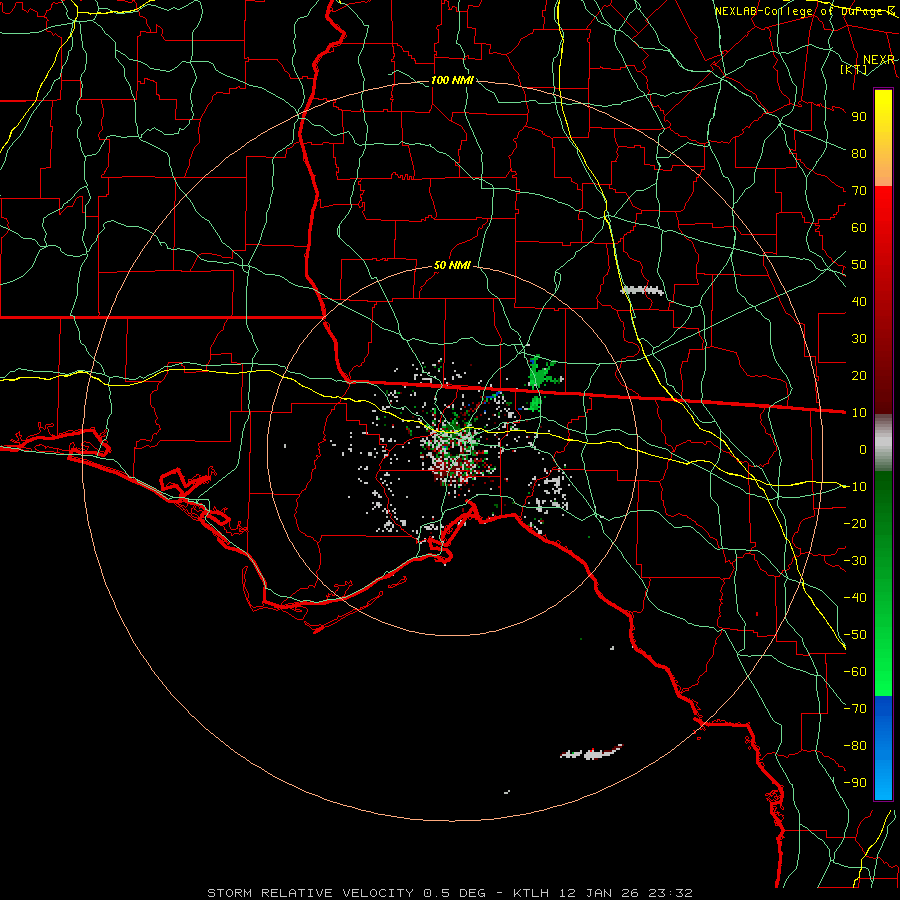Click the -20 scale value
The width and height of the screenshot is (900, 900).
(855, 523)
